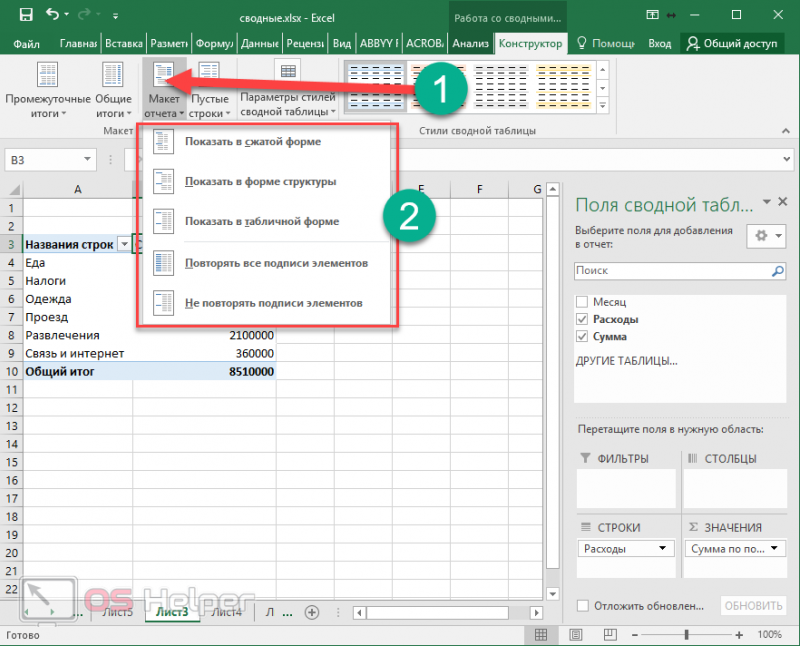Click the ОБНОВИТЬ button
800x646 pixels.
754,606
